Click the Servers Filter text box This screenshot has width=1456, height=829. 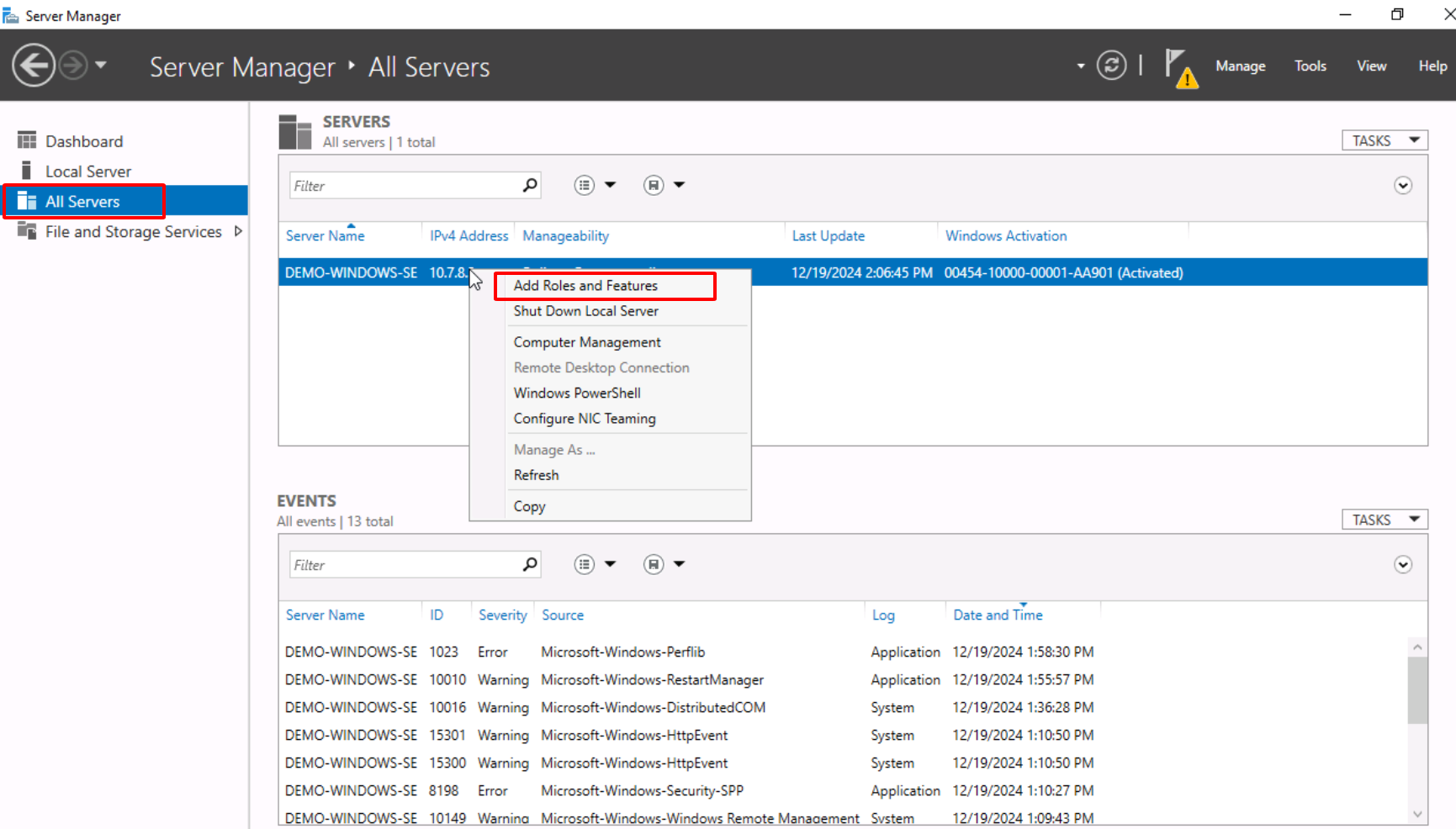pyautogui.click(x=404, y=186)
